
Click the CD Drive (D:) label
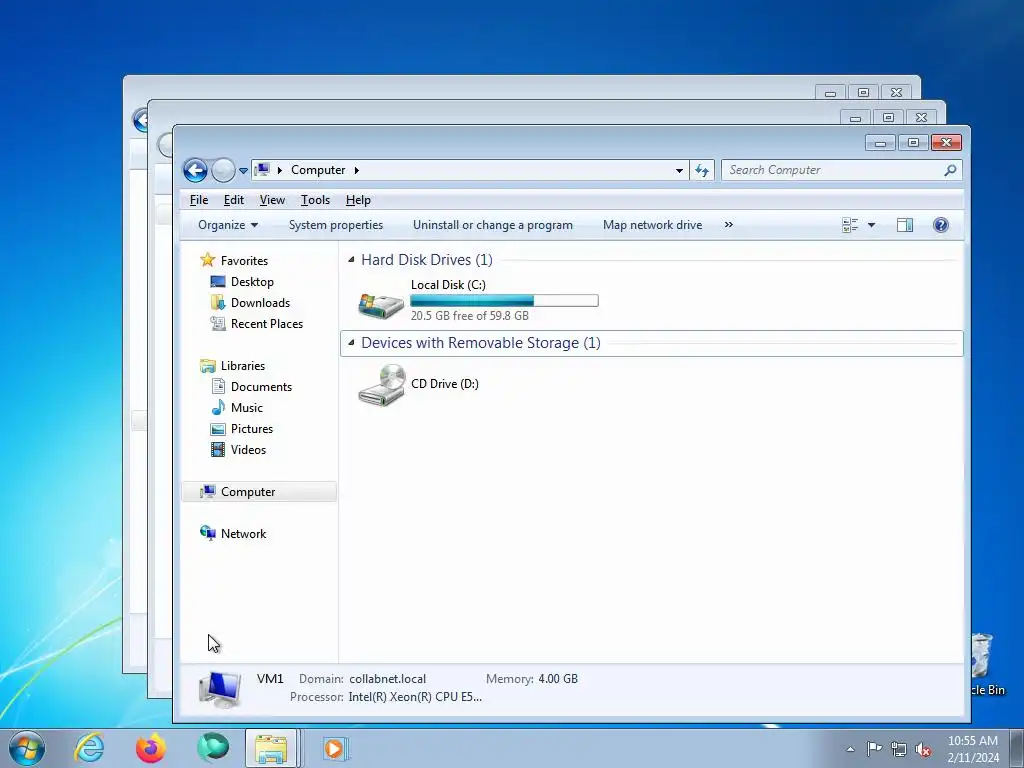click(x=445, y=384)
